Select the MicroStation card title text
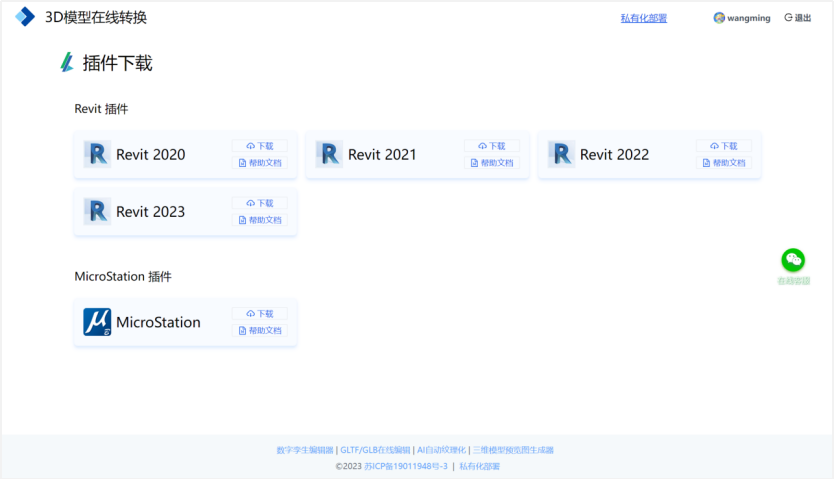 (159, 322)
